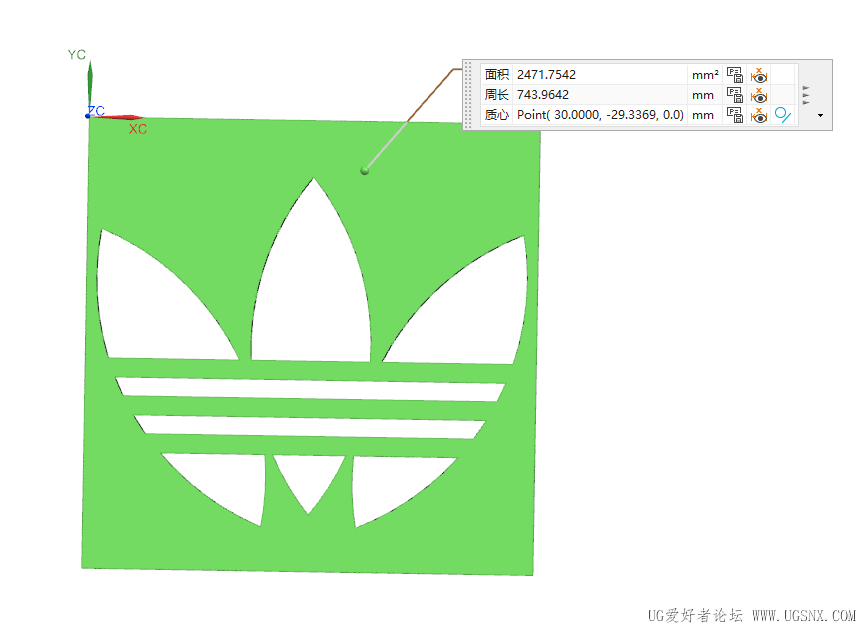861x628 pixels.
Task: Toggle the eye display icon for 周长
Action: click(x=759, y=94)
